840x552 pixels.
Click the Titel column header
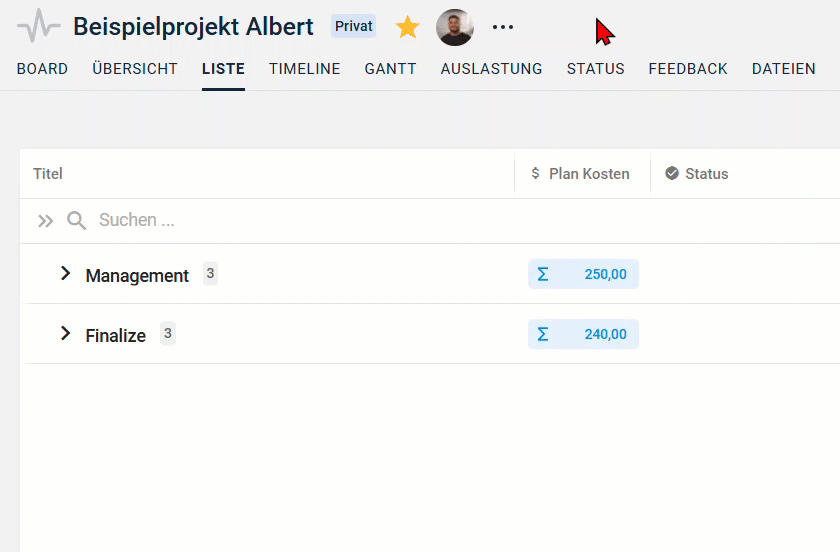click(48, 174)
